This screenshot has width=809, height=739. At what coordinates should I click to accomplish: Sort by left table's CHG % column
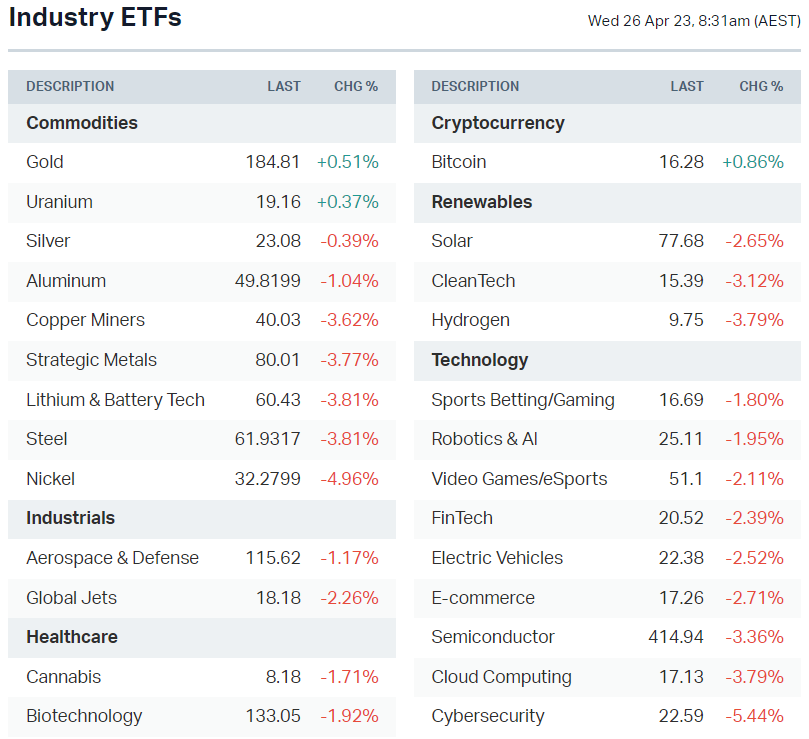355,86
